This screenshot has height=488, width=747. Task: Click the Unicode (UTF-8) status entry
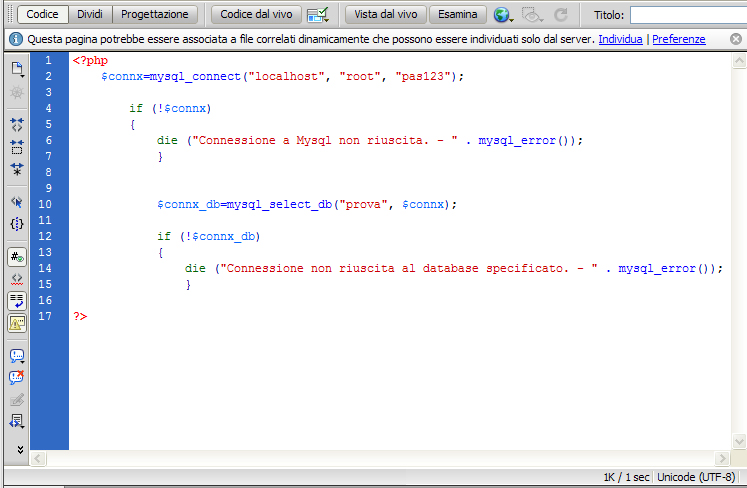tap(696, 477)
